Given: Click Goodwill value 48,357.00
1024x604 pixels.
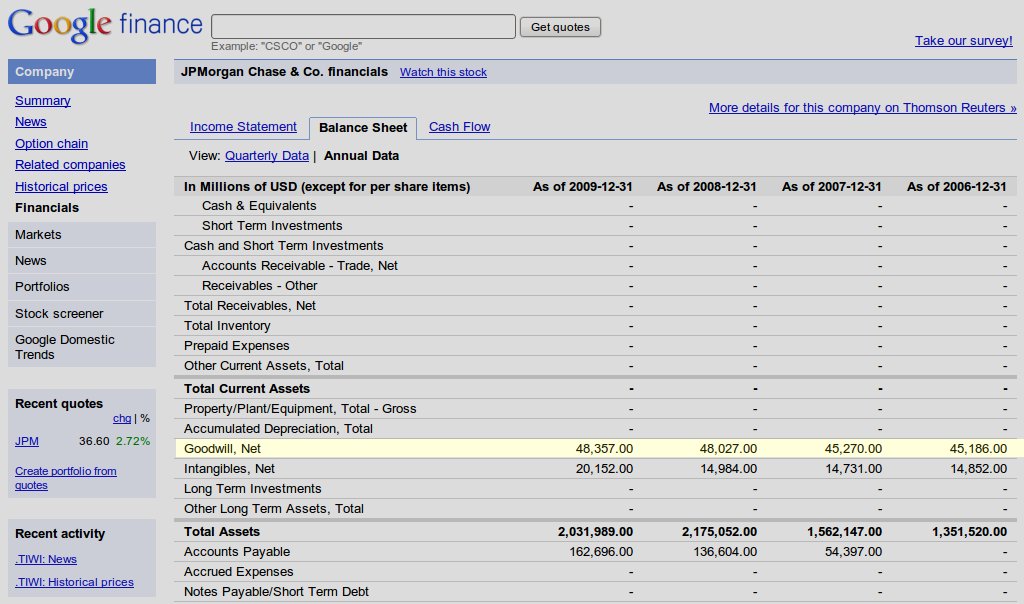Looking at the screenshot, I should pos(604,449).
